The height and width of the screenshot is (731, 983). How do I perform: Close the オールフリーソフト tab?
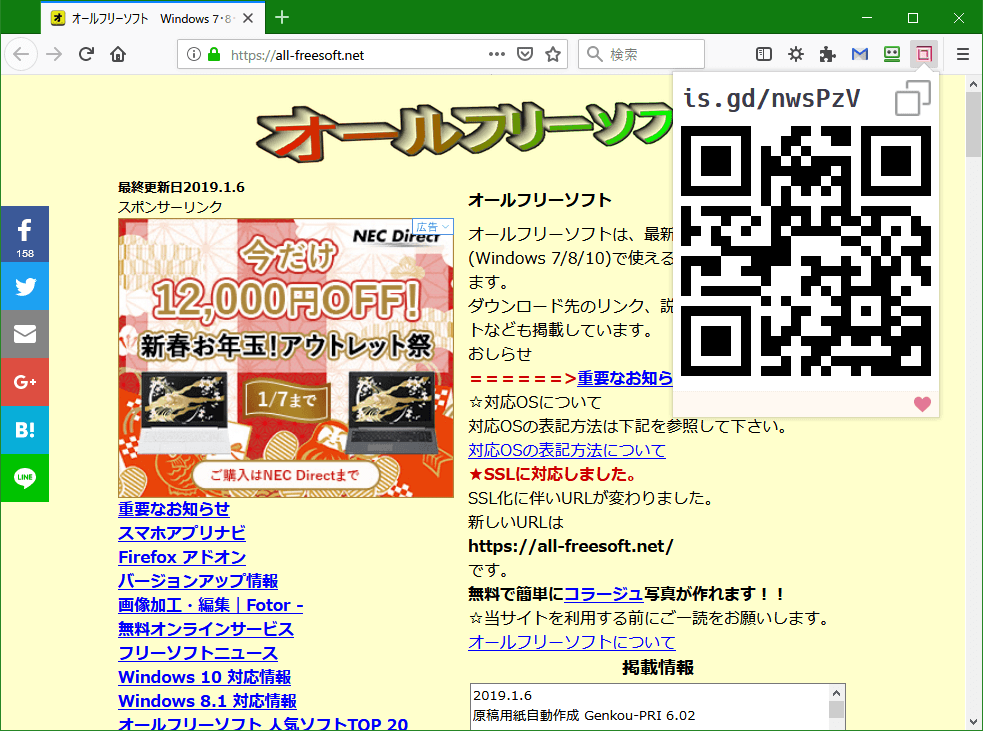(x=248, y=18)
